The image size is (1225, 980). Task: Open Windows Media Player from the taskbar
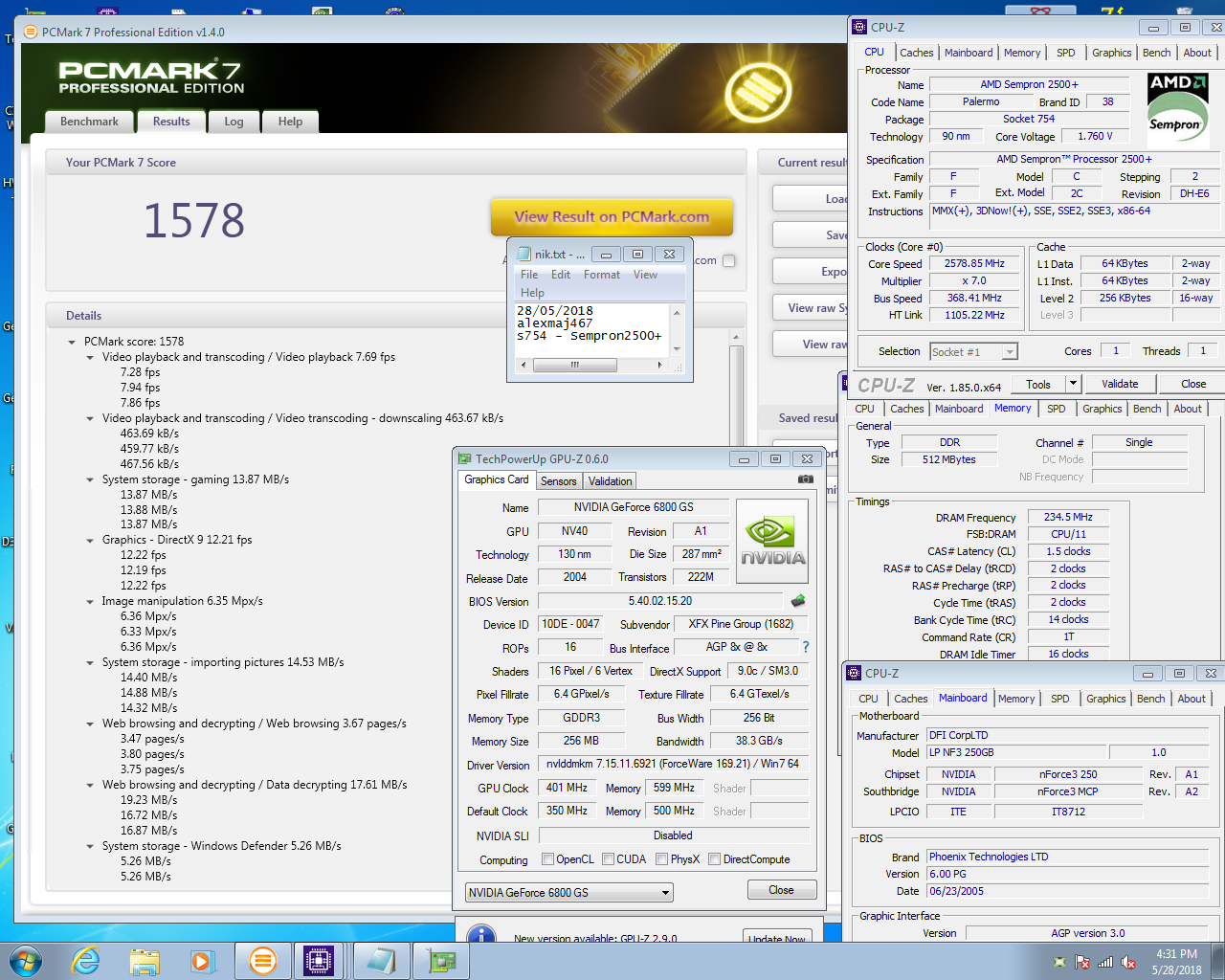pyautogui.click(x=202, y=961)
